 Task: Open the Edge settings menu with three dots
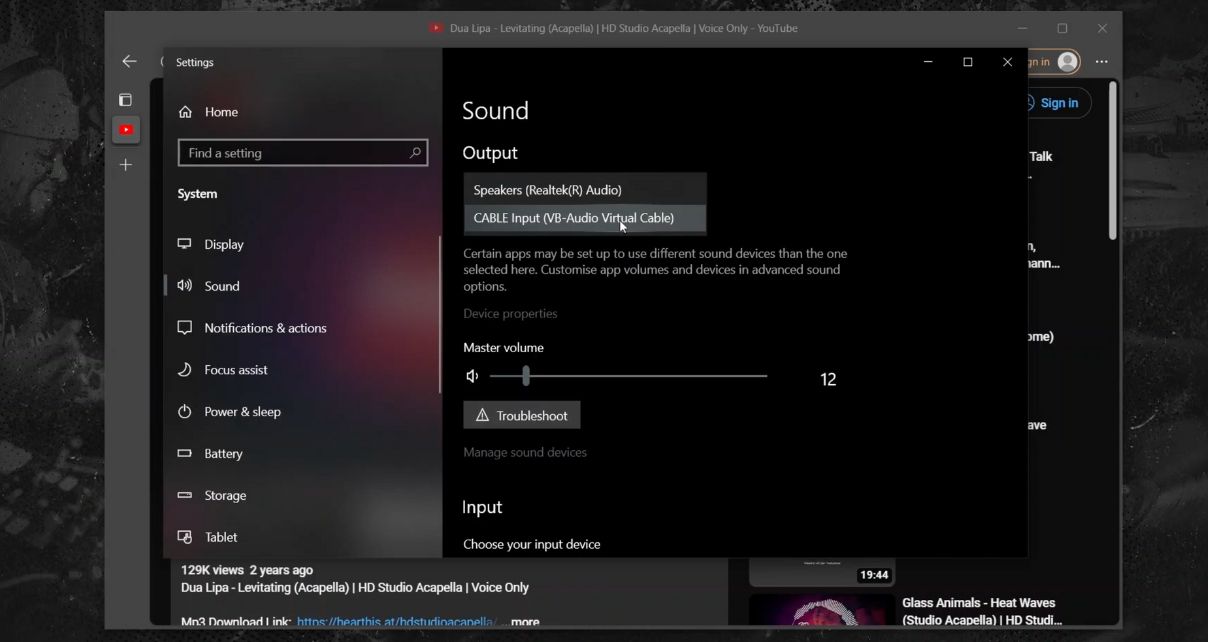pos(1101,61)
